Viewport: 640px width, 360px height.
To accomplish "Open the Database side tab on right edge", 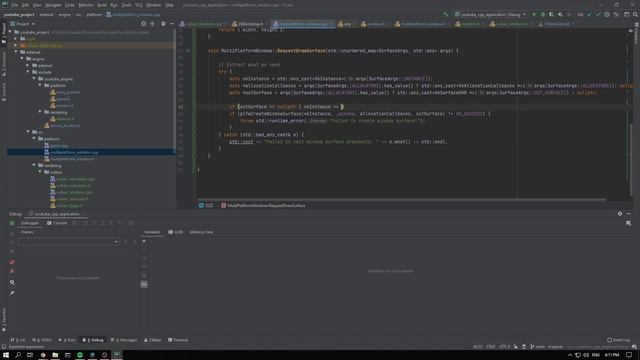I will pos(636,34).
